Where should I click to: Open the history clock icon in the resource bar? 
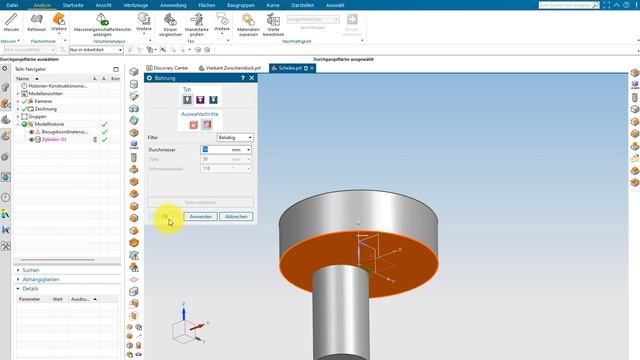tap(5, 198)
